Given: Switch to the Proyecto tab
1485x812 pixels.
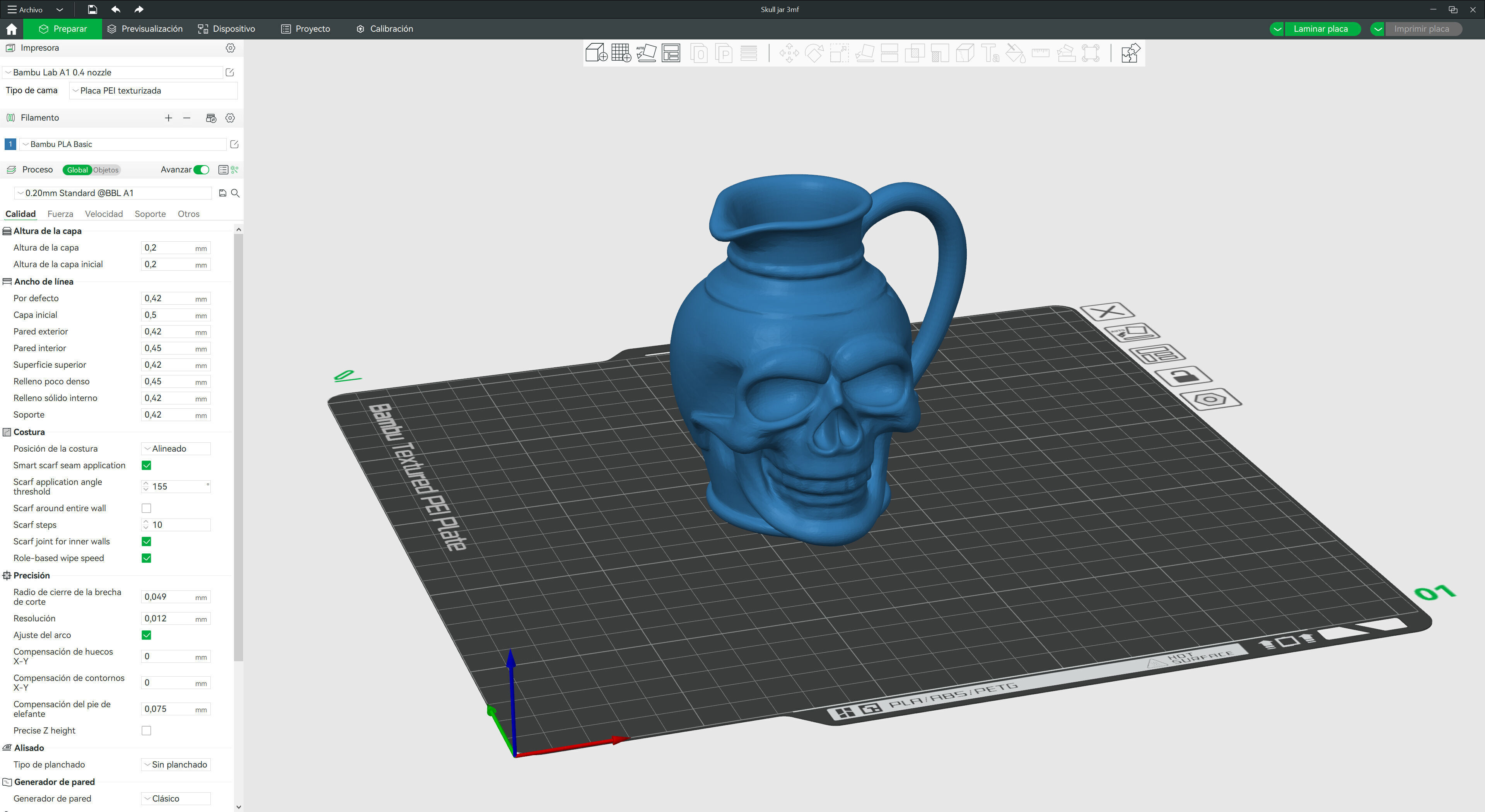Looking at the screenshot, I should tap(306, 29).
